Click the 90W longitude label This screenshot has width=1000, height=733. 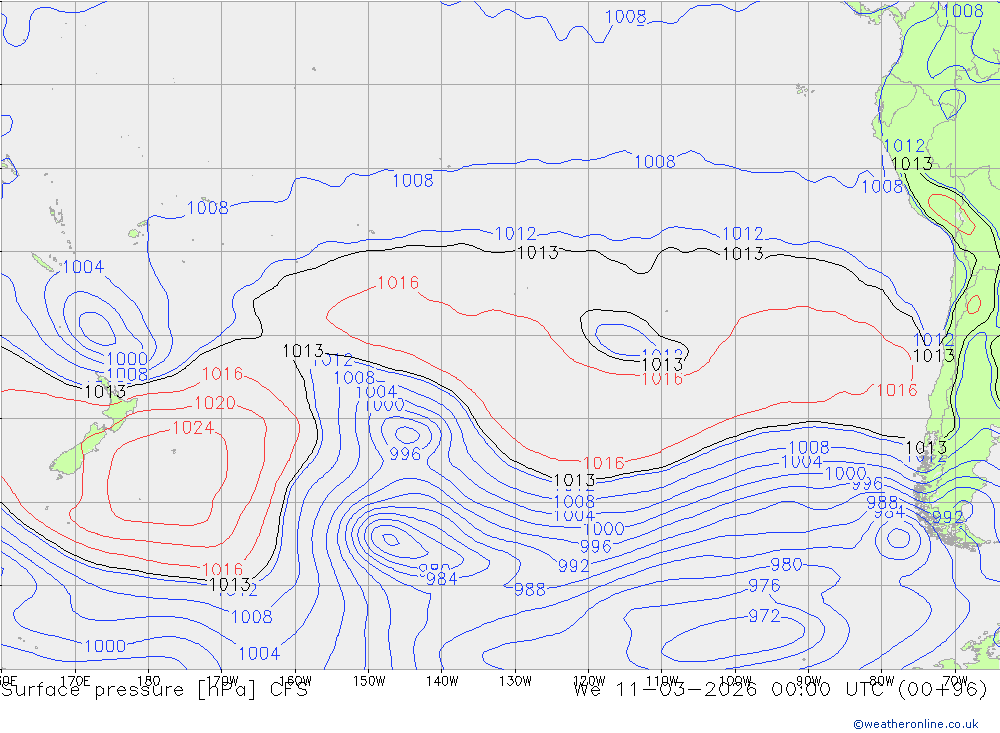pos(809,681)
